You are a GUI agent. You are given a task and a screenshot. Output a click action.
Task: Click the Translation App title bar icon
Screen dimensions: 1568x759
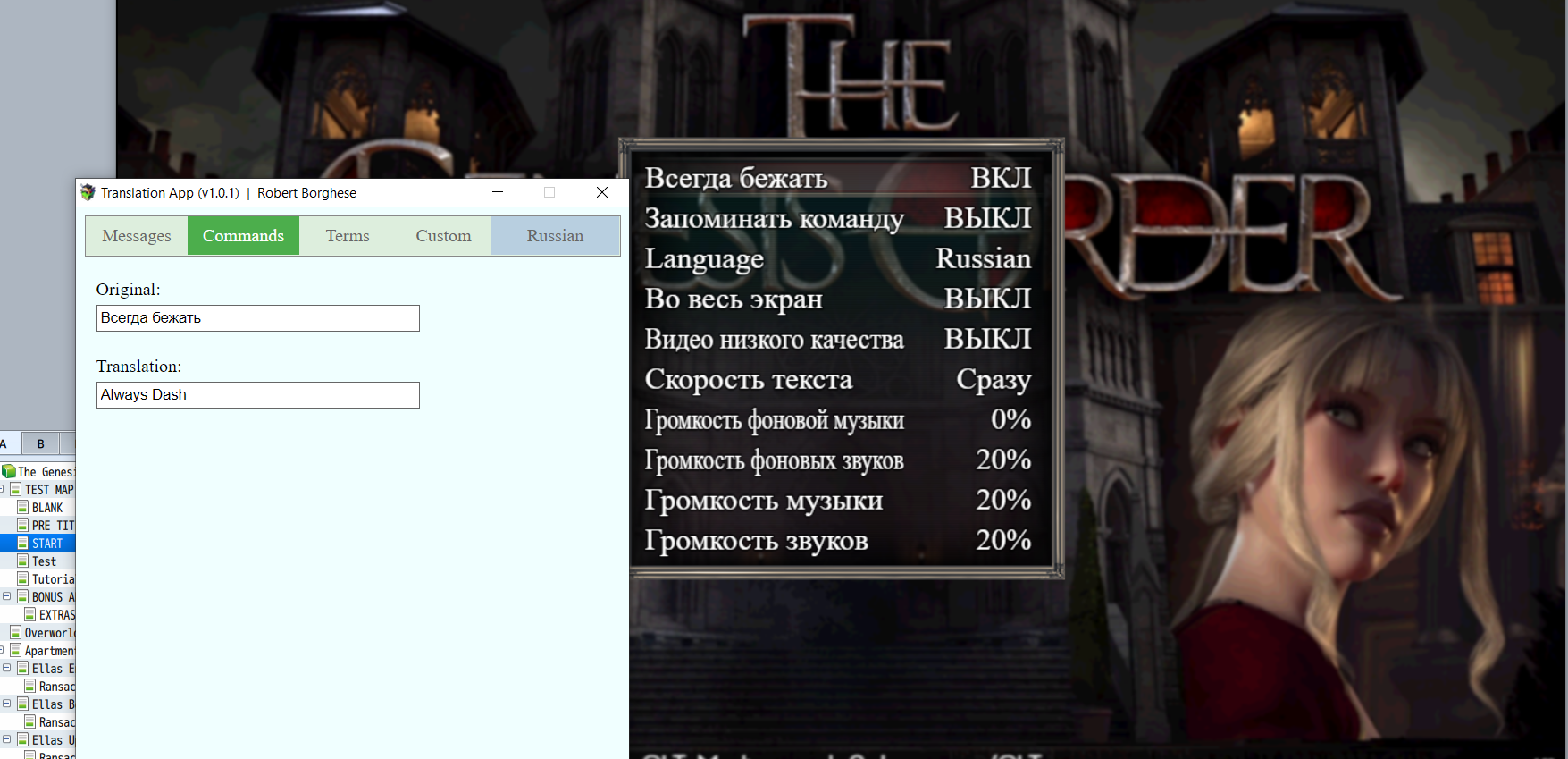(x=88, y=192)
